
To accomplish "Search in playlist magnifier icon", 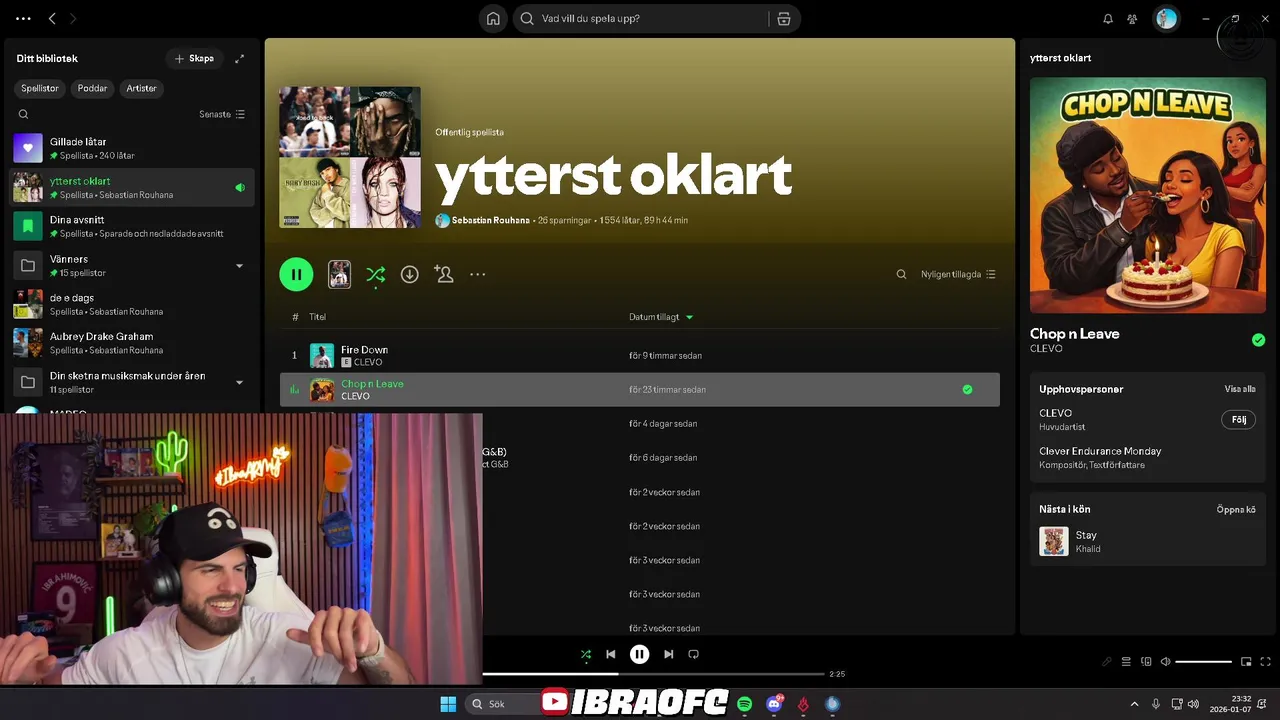I will tap(901, 274).
